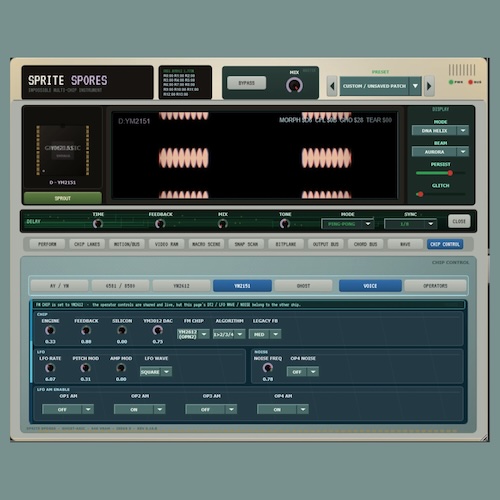500x500 pixels.
Task: Switch to the VOICE page
Action: (370, 286)
